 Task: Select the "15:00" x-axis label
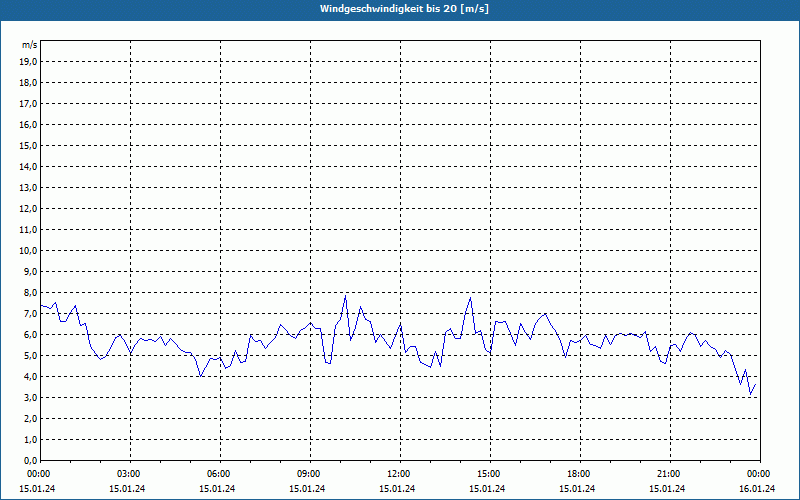click(490, 474)
